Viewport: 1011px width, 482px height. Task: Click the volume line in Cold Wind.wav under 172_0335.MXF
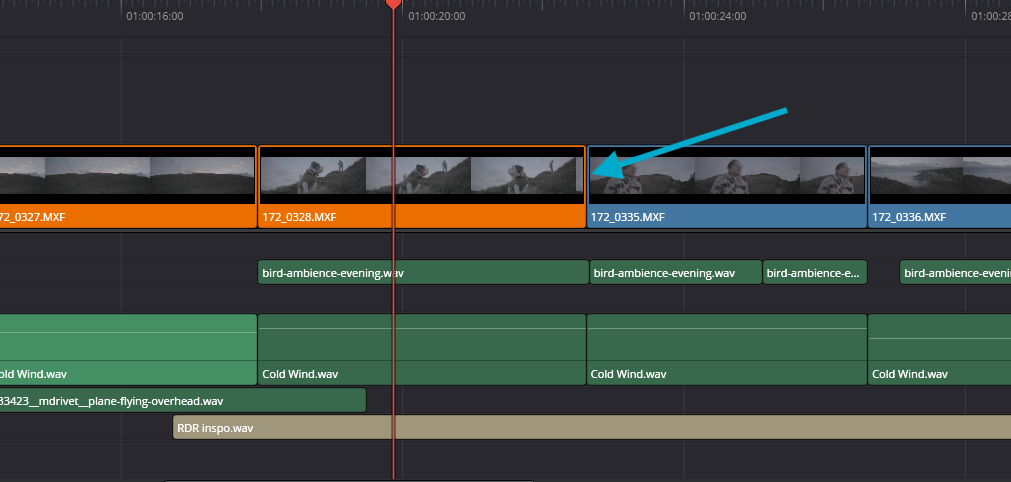pyautogui.click(x=726, y=328)
